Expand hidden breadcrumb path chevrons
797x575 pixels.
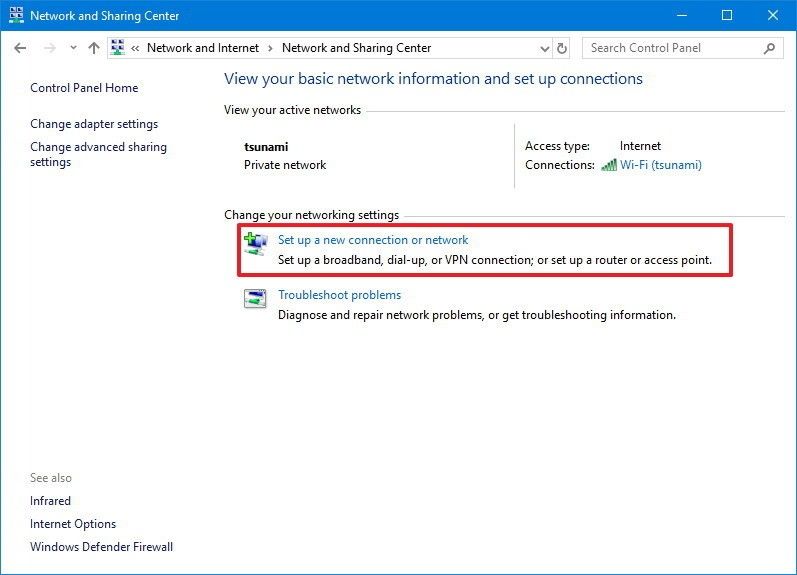135,48
